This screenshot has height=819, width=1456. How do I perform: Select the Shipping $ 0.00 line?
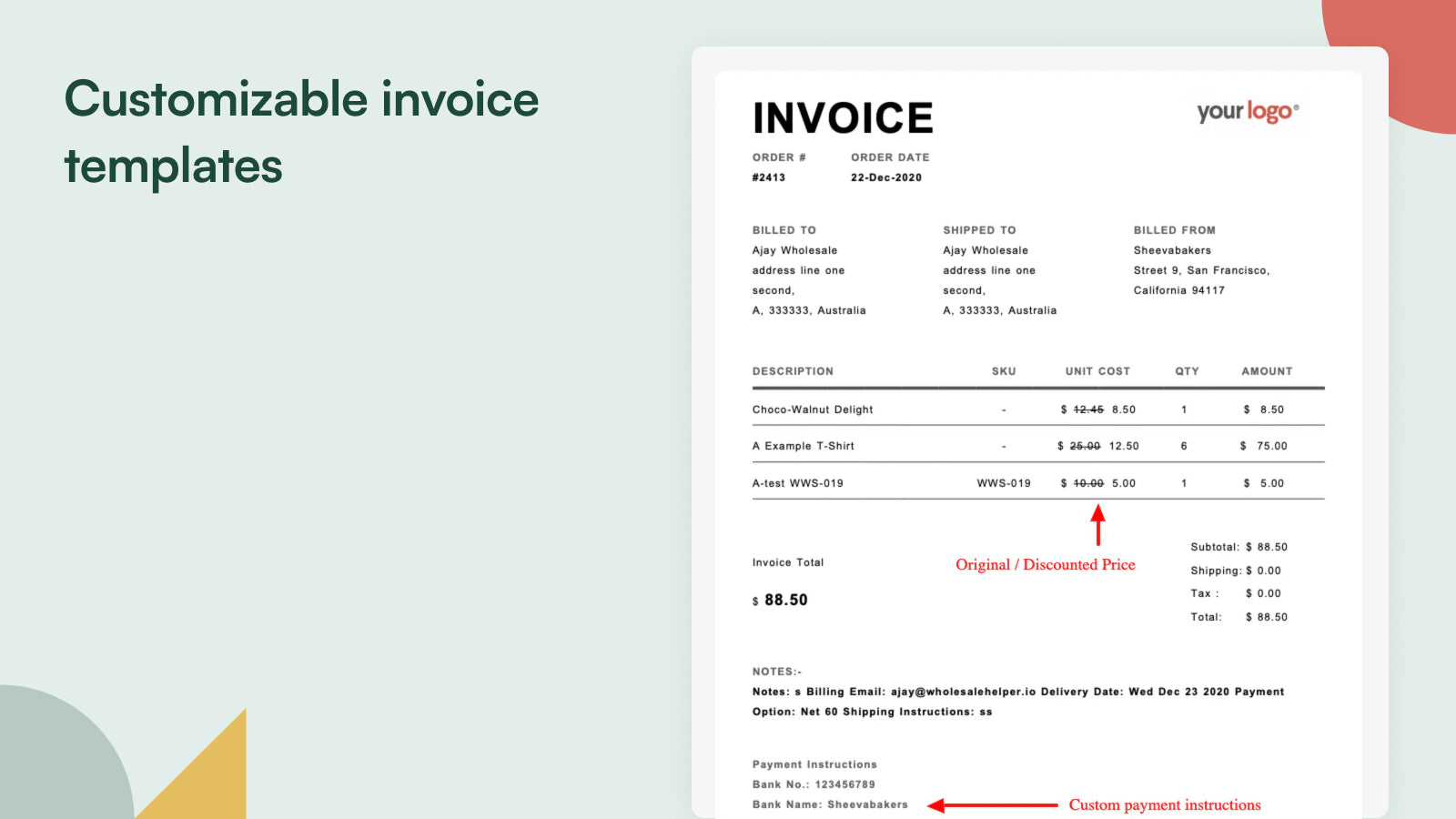click(1236, 571)
